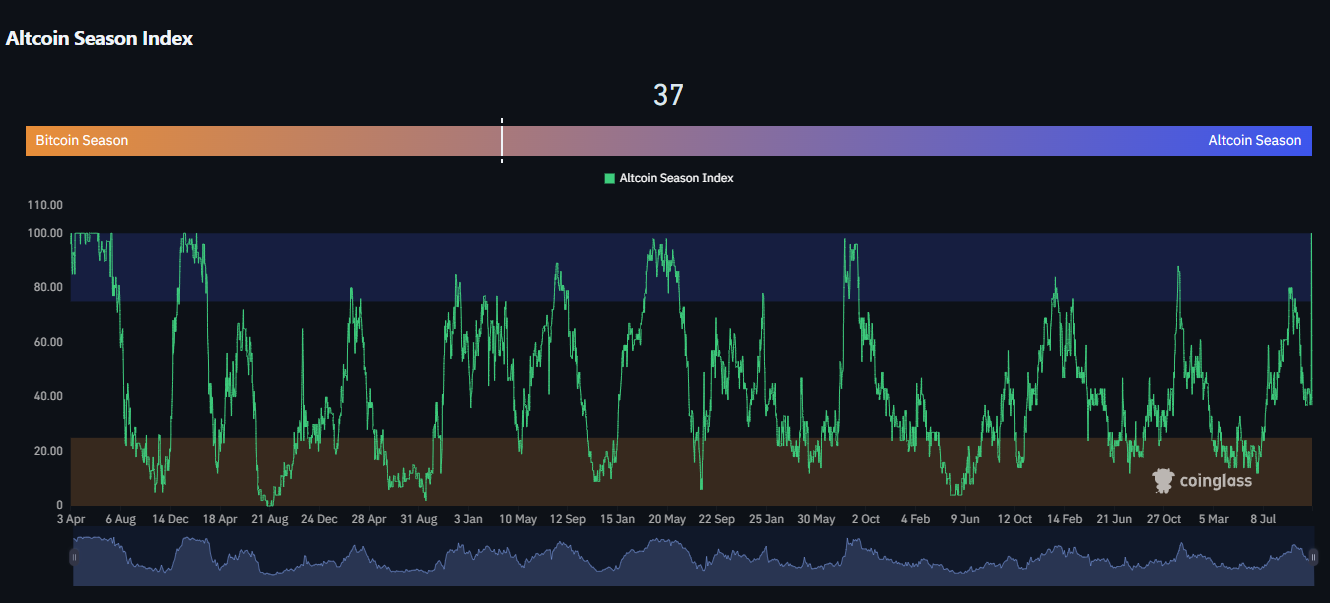Click the 20.00 y-axis label
The image size is (1330, 603).
[47, 451]
